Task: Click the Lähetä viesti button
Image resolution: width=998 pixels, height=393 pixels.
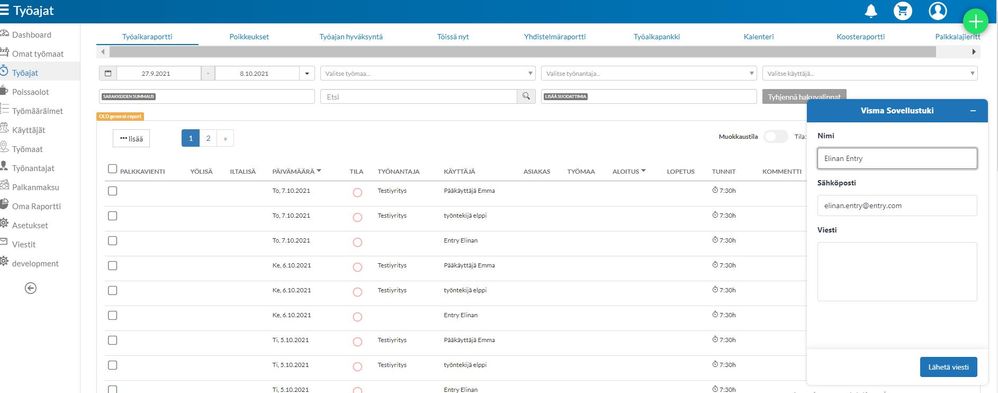Action: click(x=948, y=367)
